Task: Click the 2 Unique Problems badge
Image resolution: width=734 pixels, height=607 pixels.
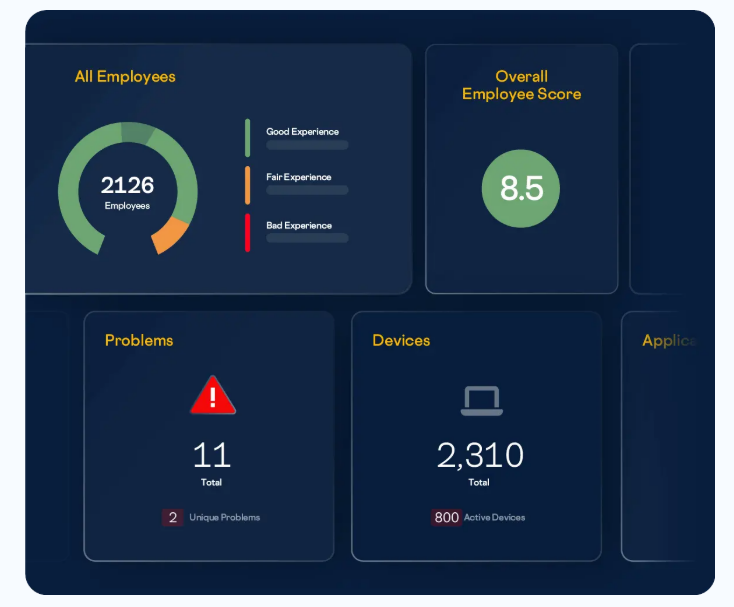Action: (173, 518)
